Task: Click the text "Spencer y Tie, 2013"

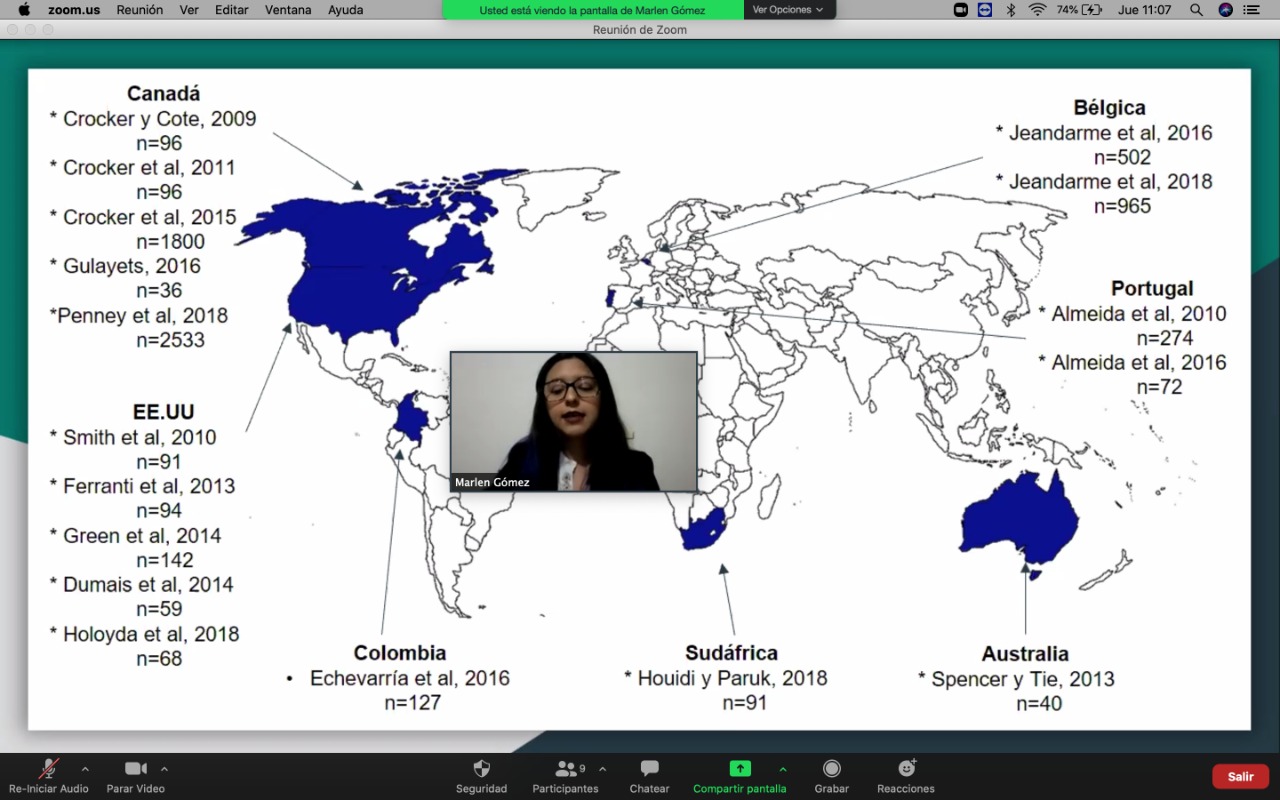Action: pos(1023,679)
